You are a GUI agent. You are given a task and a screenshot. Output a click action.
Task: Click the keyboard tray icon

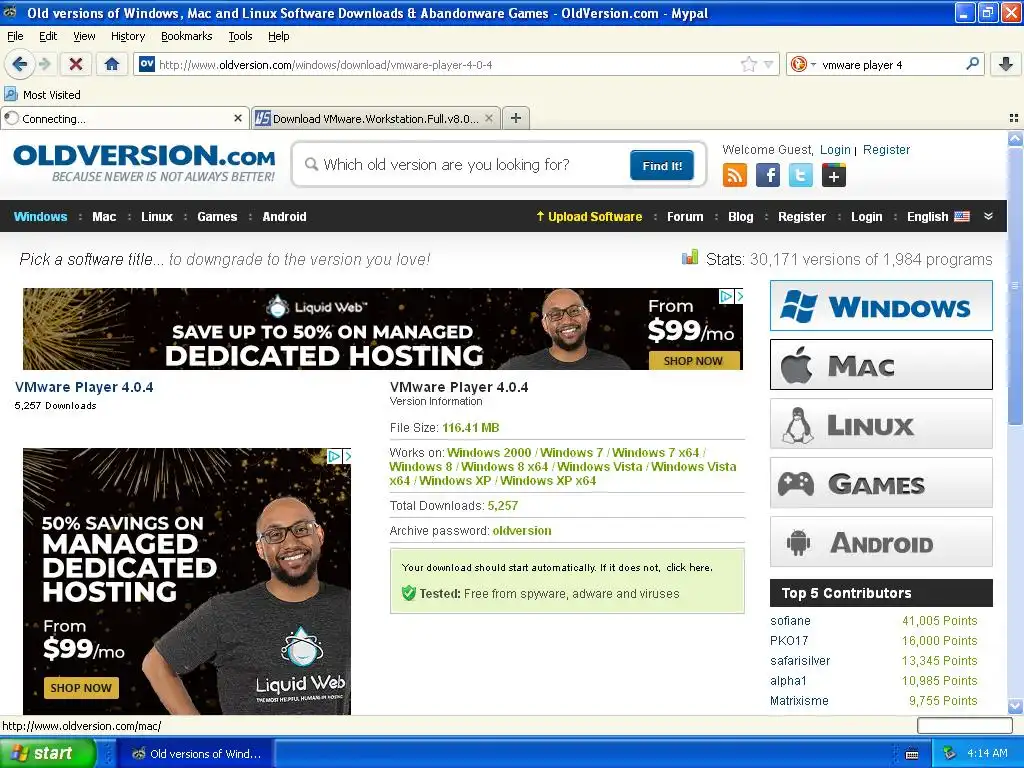click(x=912, y=754)
